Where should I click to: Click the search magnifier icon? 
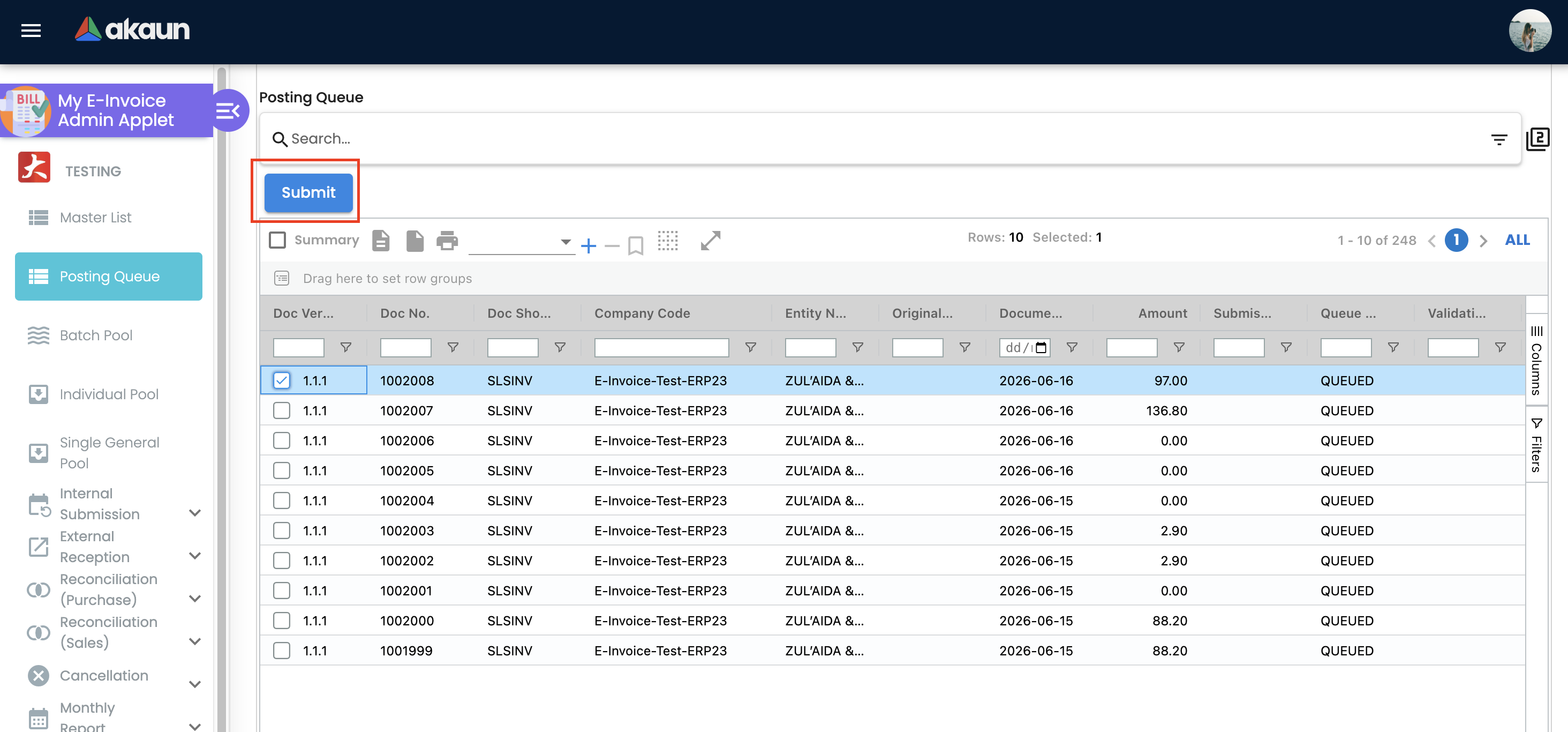pos(280,139)
